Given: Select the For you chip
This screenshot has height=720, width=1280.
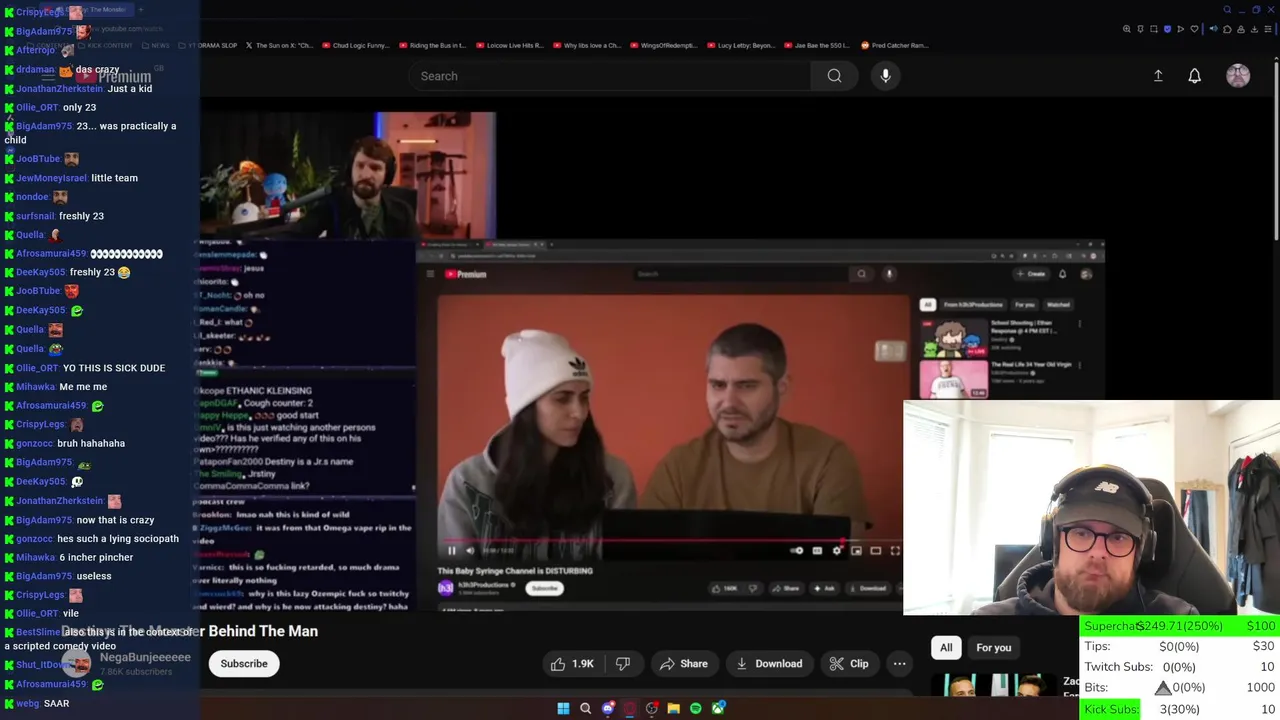Looking at the screenshot, I should (x=994, y=648).
